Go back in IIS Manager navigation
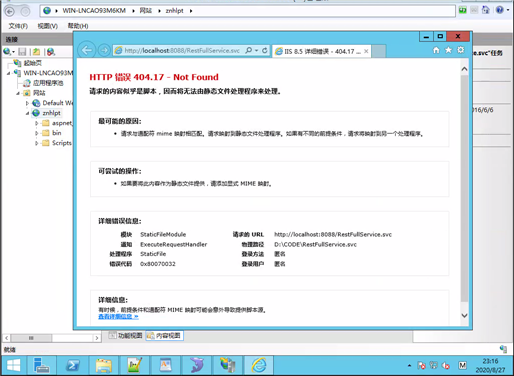 (x=10, y=11)
